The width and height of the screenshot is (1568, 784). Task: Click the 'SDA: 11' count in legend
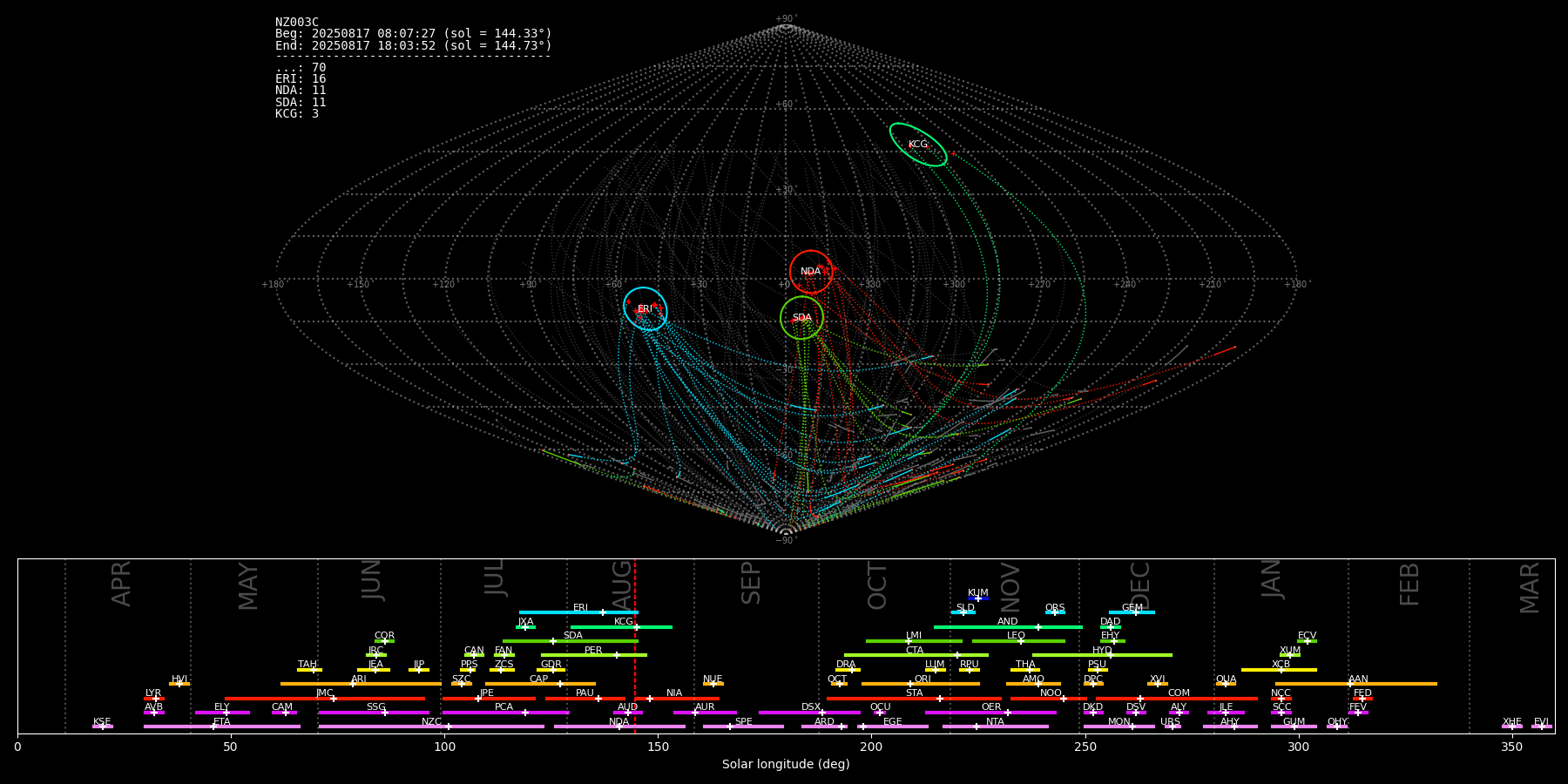[301, 103]
